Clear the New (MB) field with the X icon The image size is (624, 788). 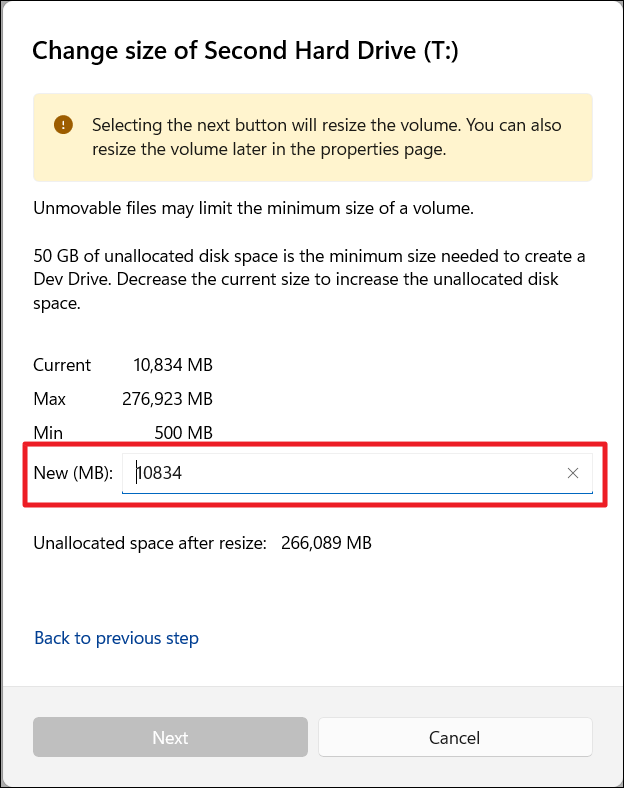click(573, 473)
